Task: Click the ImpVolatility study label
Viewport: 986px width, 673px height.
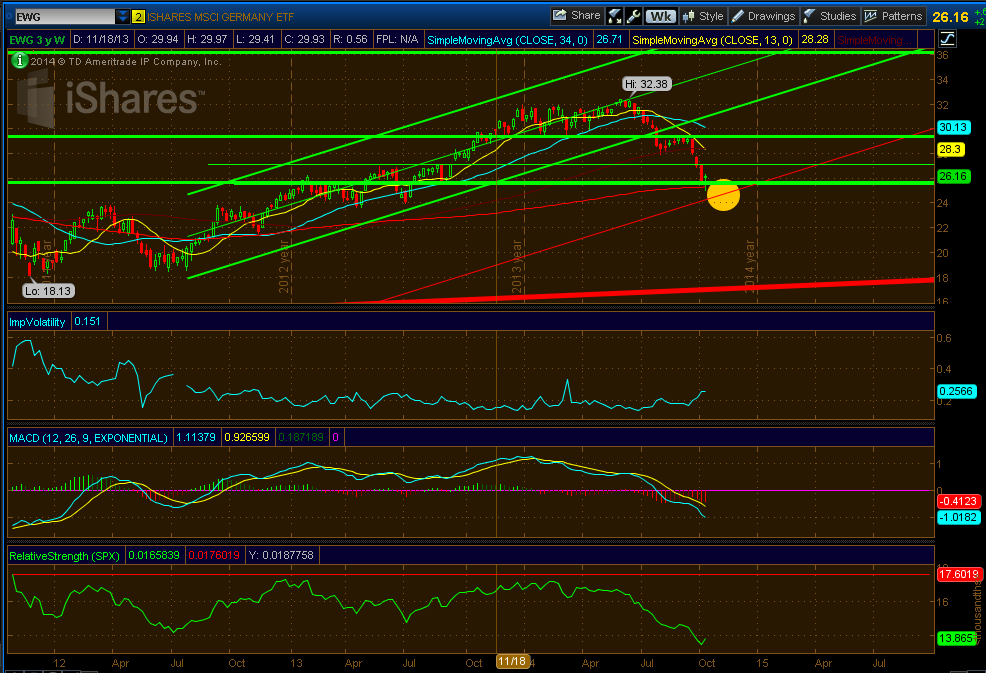Action: (x=38, y=321)
